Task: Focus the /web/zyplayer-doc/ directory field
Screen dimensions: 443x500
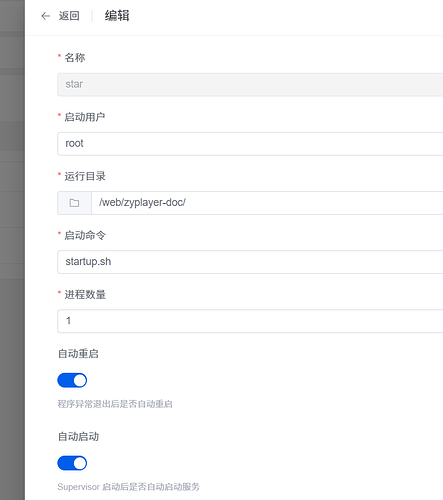Action: [267, 203]
